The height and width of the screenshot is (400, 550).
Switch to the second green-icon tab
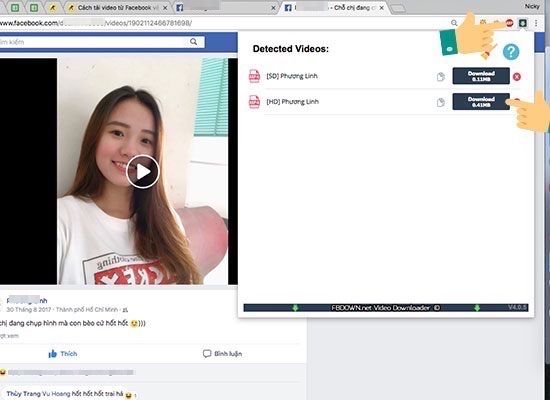pos(34,8)
